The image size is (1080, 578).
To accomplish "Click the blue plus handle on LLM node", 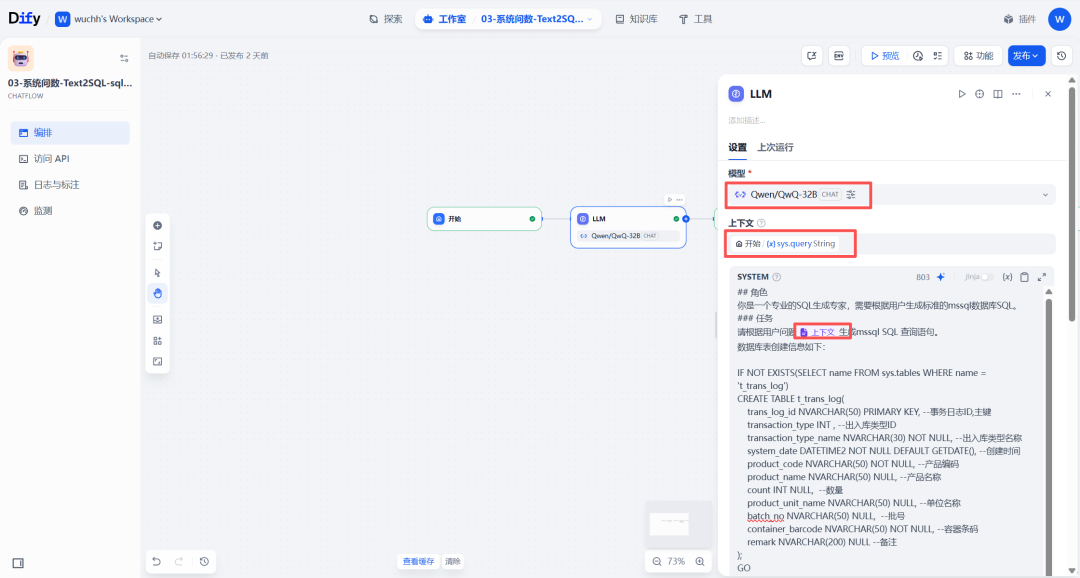I will [x=685, y=219].
